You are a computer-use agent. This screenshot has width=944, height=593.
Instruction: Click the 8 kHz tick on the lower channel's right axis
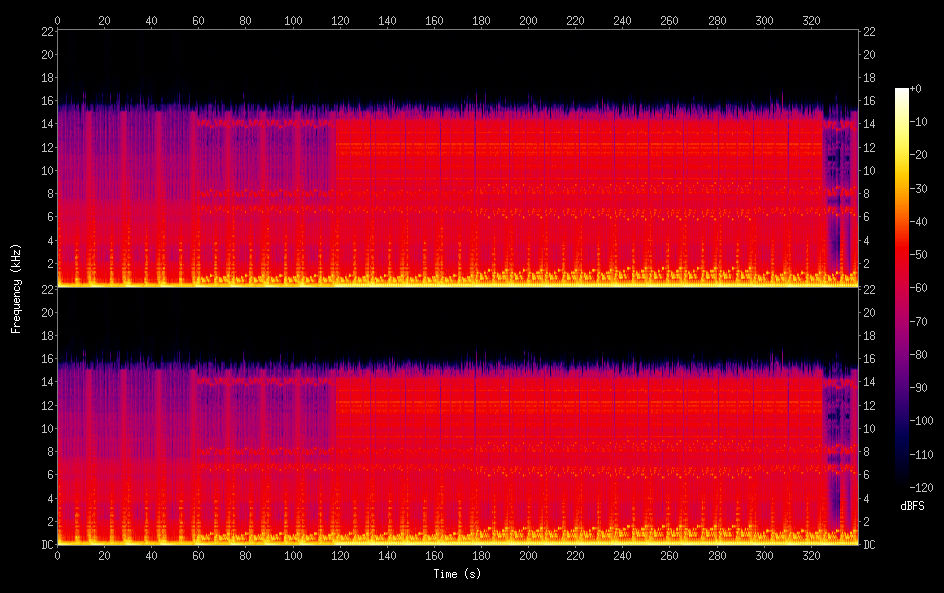[868, 451]
